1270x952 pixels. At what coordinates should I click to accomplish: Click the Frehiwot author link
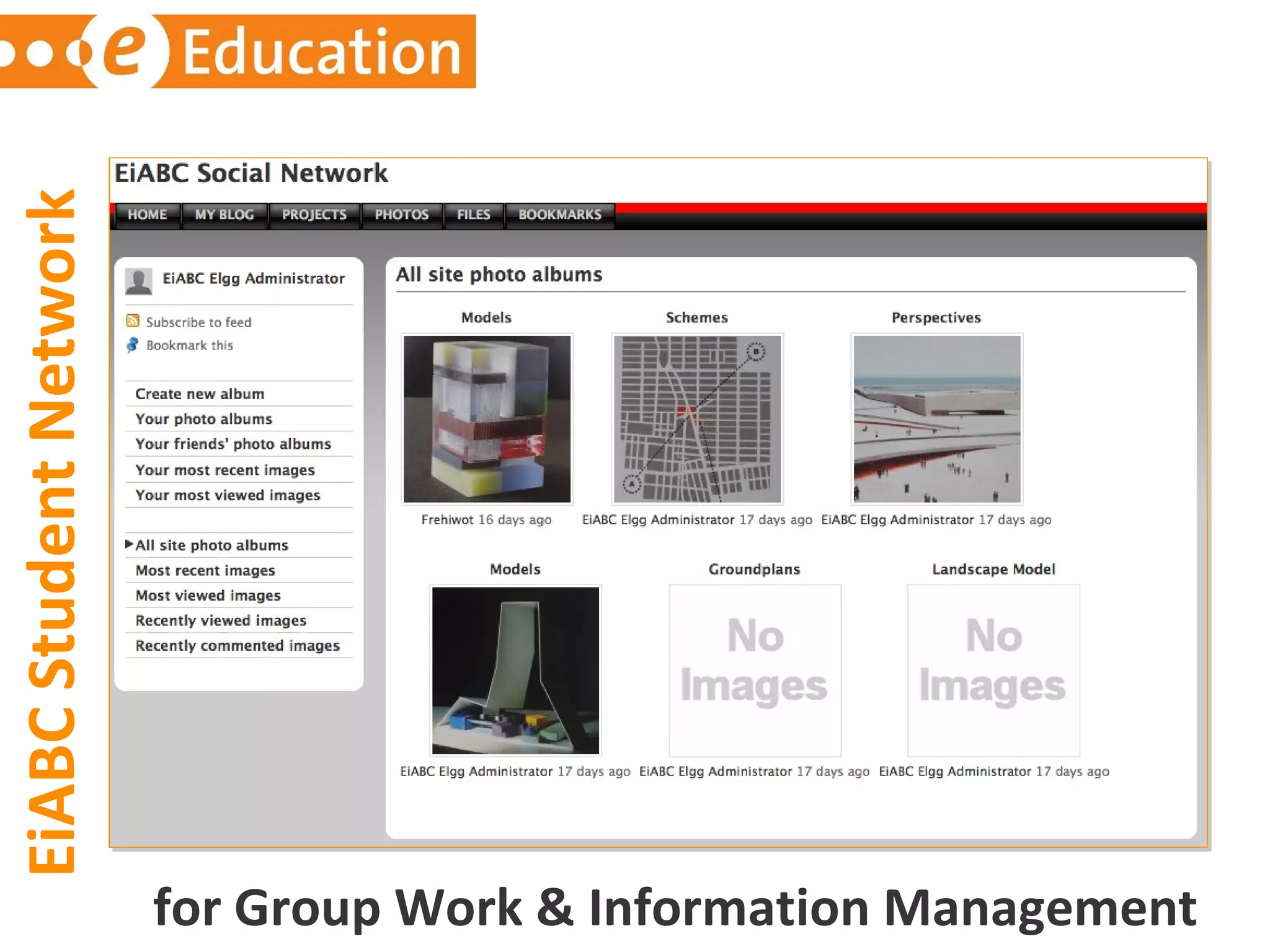(x=447, y=519)
